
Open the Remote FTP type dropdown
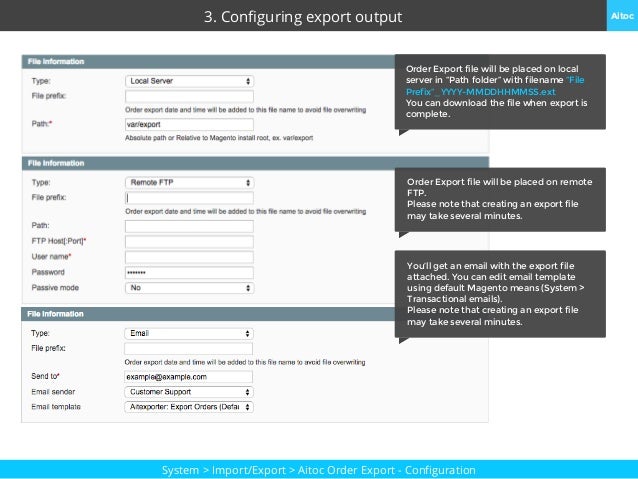pyautogui.click(x=189, y=183)
